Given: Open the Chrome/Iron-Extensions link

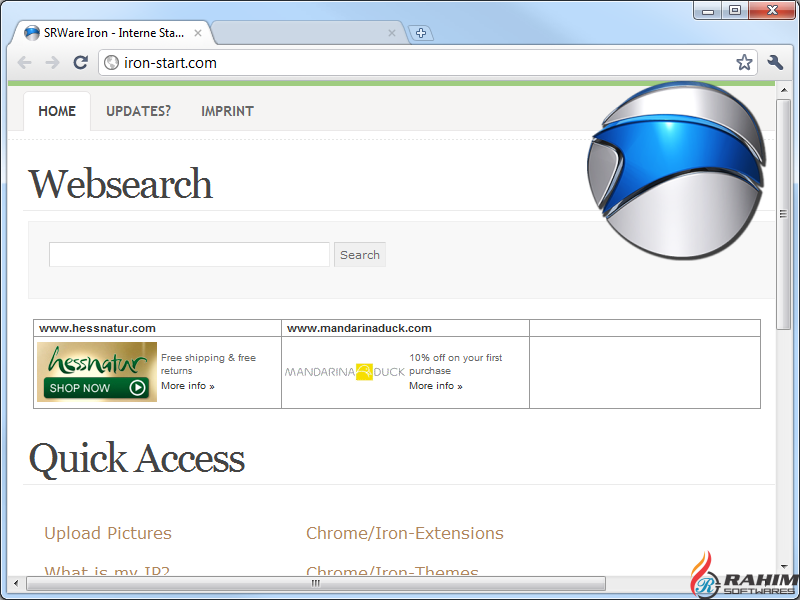Looking at the screenshot, I should 405,533.
